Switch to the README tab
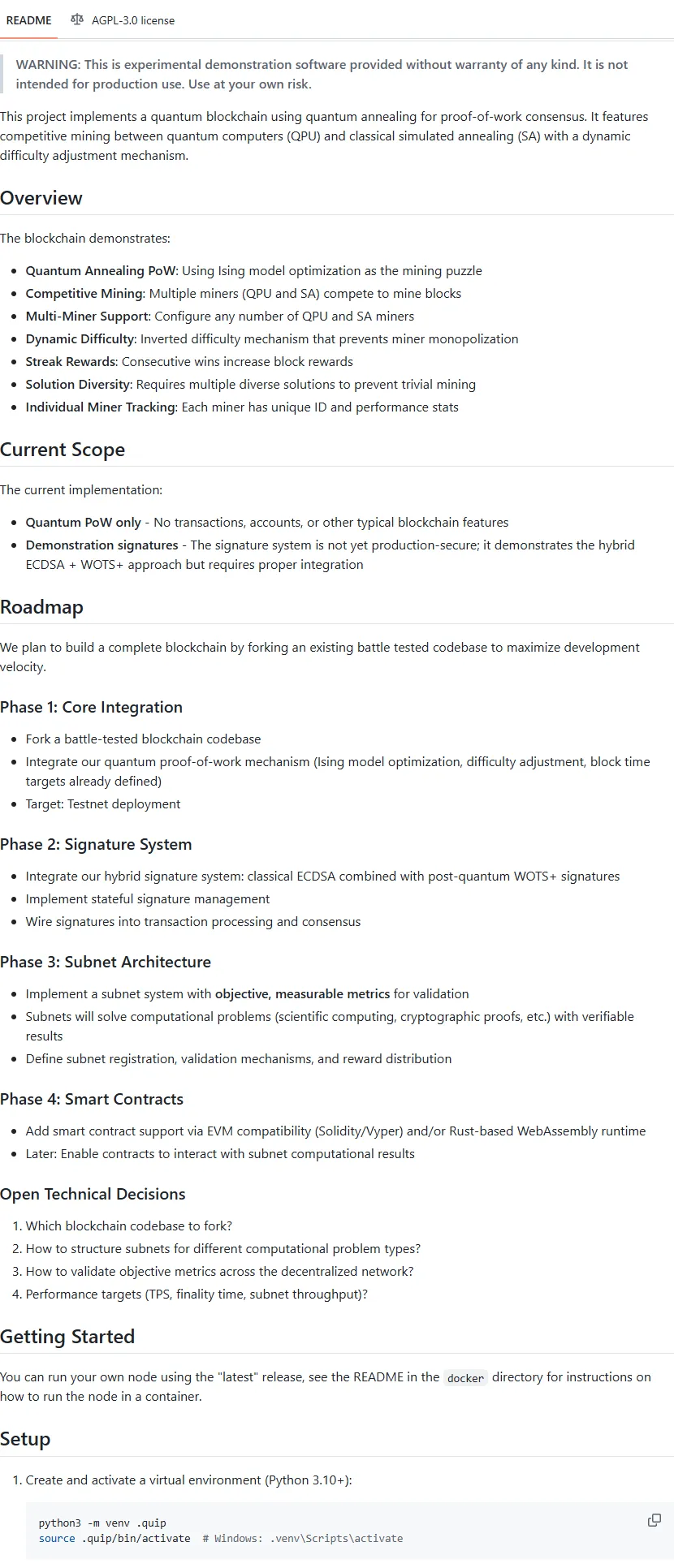 pyautogui.click(x=28, y=20)
